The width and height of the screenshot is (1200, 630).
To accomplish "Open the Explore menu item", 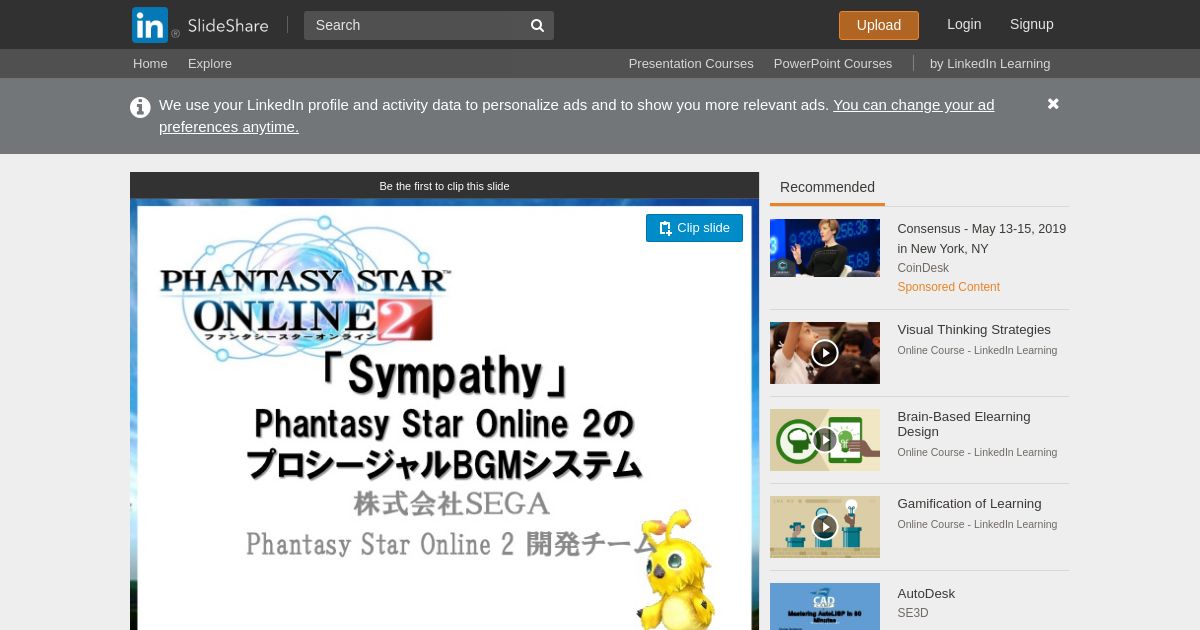I will [210, 63].
